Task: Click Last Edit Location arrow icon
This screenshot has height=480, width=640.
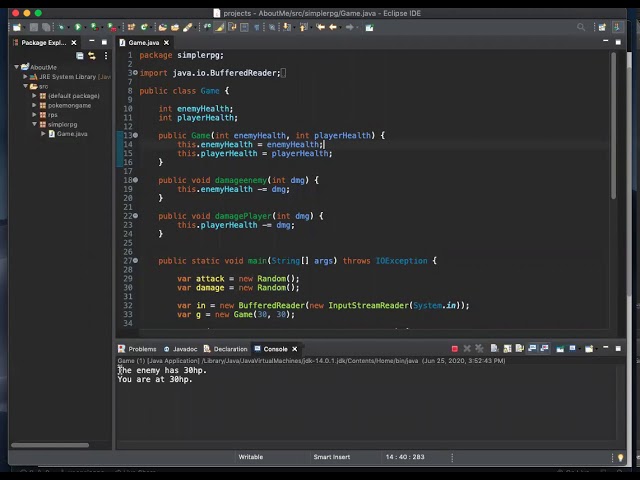Action: [x=320, y=27]
